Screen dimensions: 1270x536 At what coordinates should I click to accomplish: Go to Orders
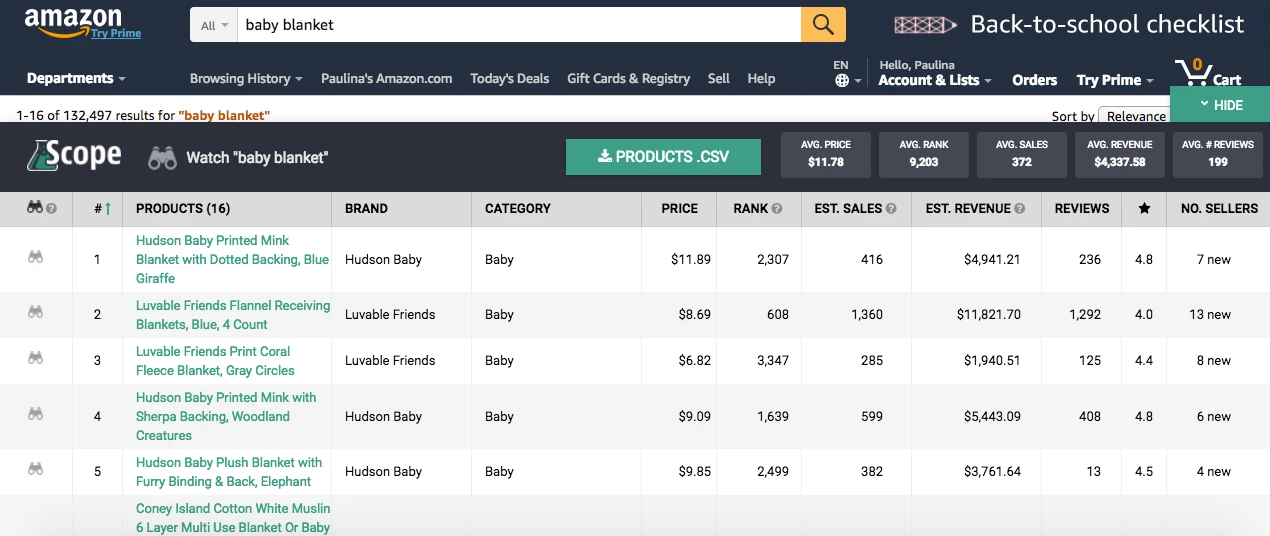click(x=1034, y=80)
